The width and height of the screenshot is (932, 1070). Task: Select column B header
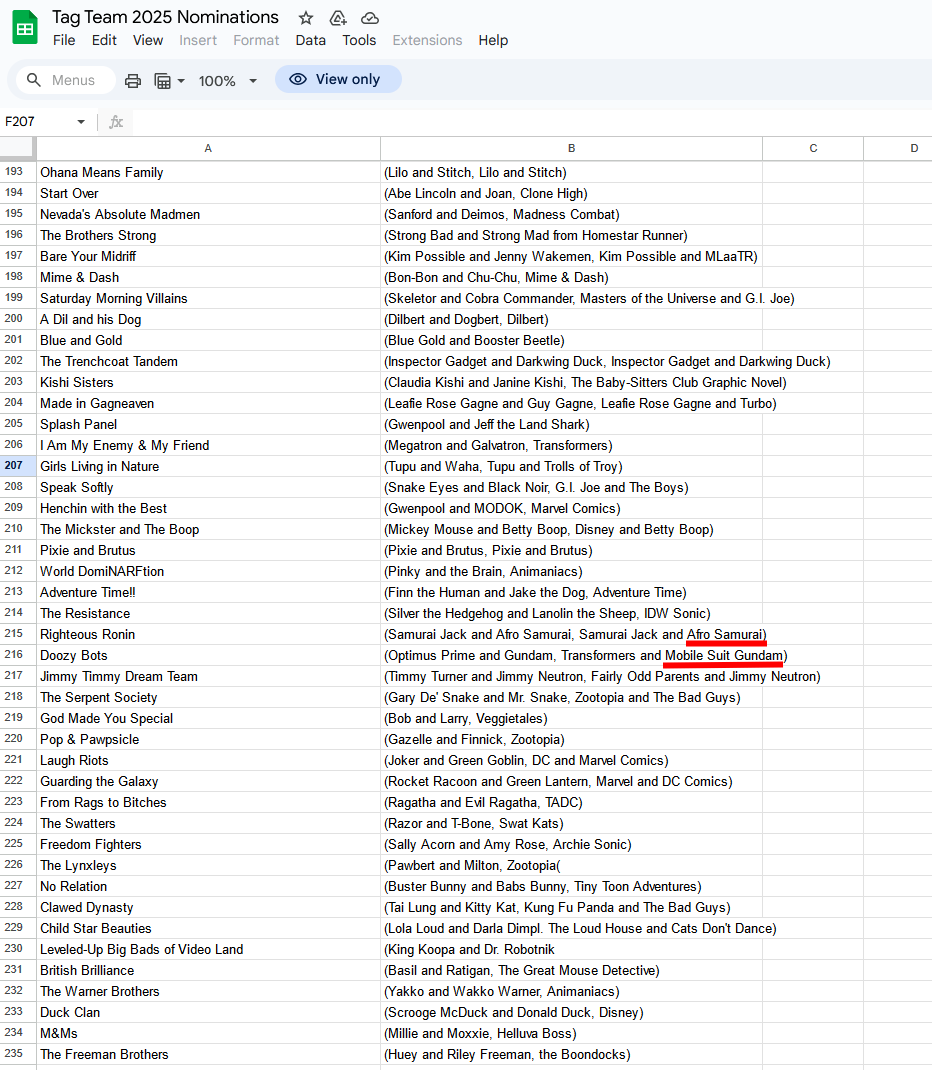[571, 148]
